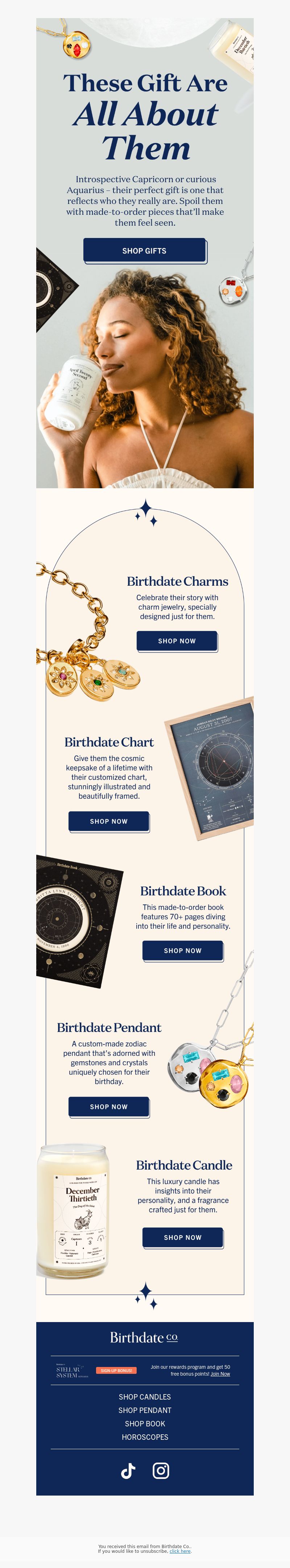This screenshot has width=290, height=1568.
Task: Open the Join Now rewards link
Action: 220,1374
